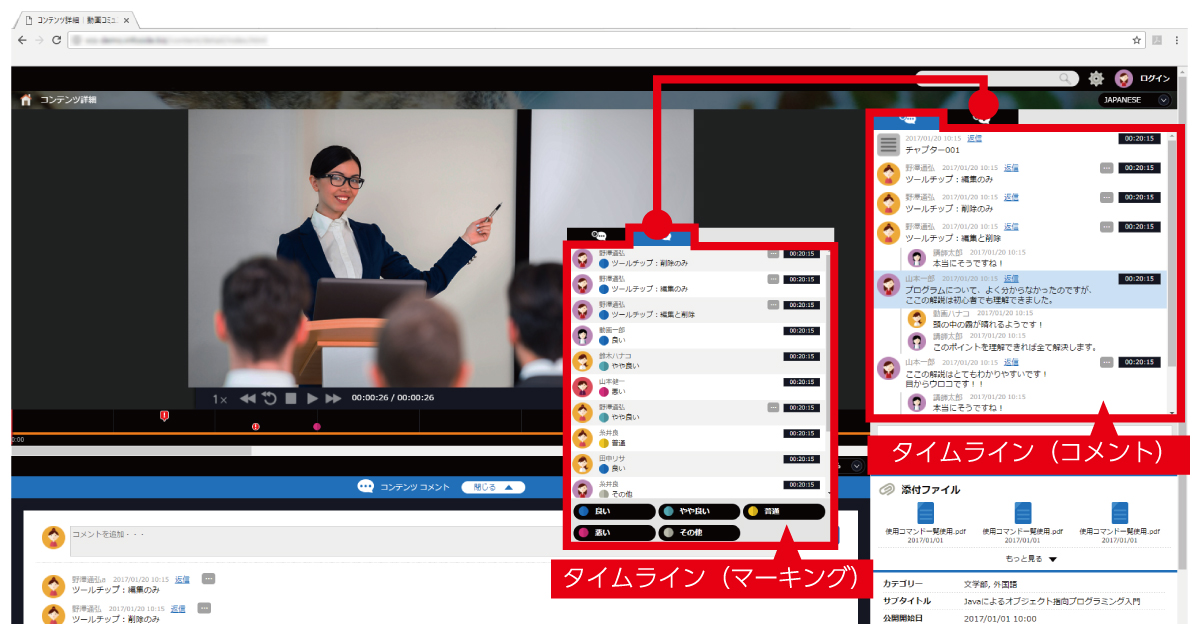Click 返信 on the right-panel ツールチップ:編集と削除 comment
This screenshot has width=1200, height=624.
pyautogui.click(x=1011, y=227)
